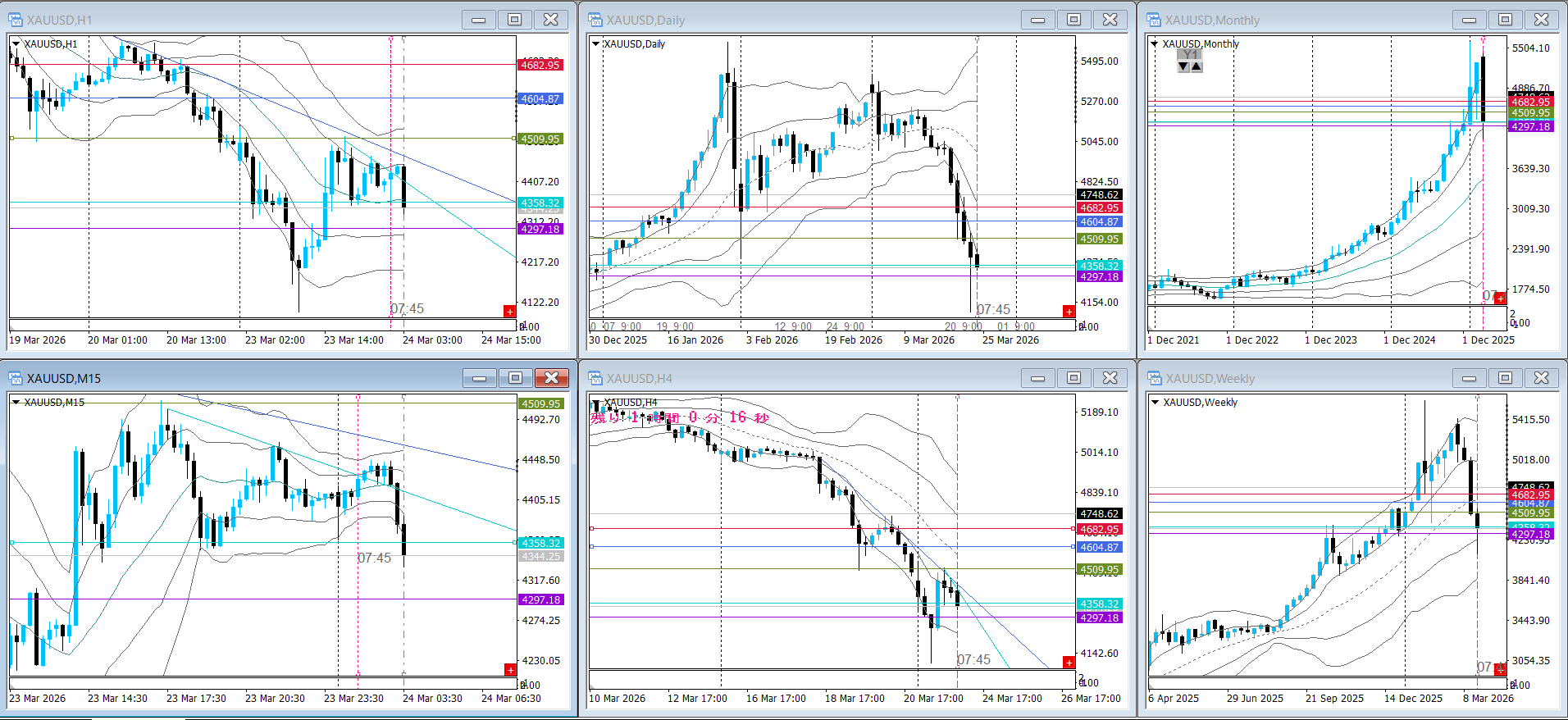The width and height of the screenshot is (1568, 720).
Task: Maximize the XAUUSD,Daily chart window
Action: pyautogui.click(x=1073, y=20)
